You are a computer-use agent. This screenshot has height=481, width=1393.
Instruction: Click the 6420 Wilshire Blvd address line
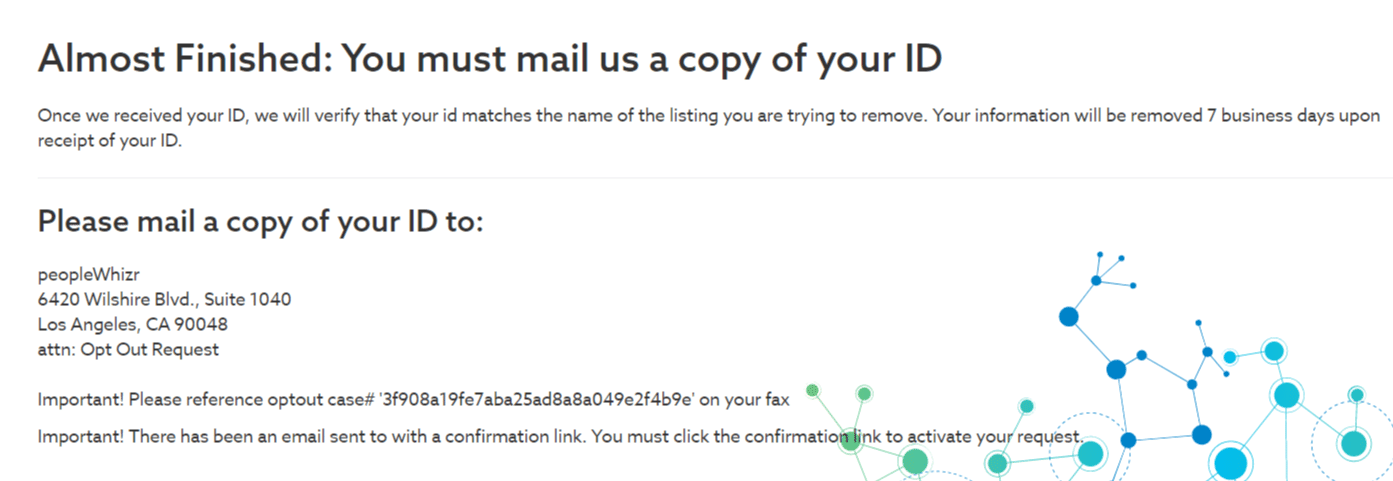pos(164,299)
